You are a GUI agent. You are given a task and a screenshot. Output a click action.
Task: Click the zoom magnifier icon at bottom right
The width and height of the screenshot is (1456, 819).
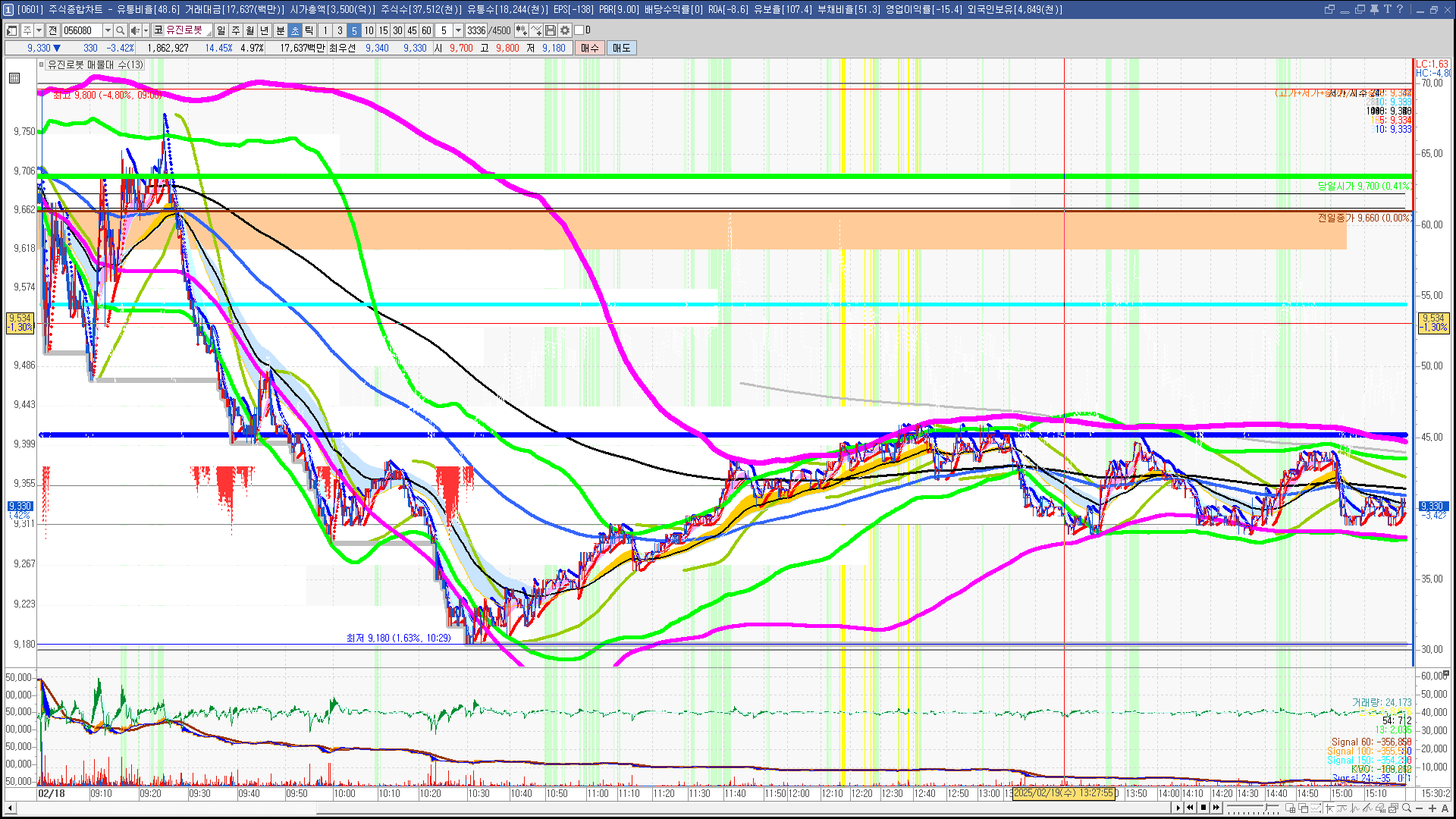click(x=1407, y=808)
